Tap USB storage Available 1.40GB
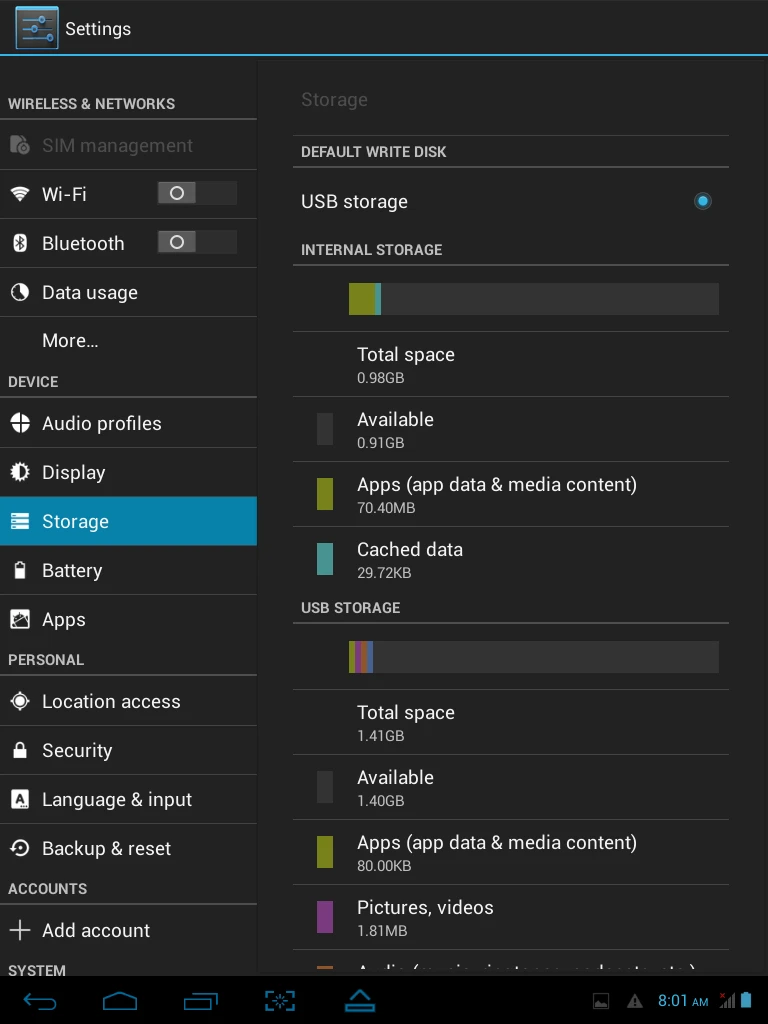 (511, 788)
